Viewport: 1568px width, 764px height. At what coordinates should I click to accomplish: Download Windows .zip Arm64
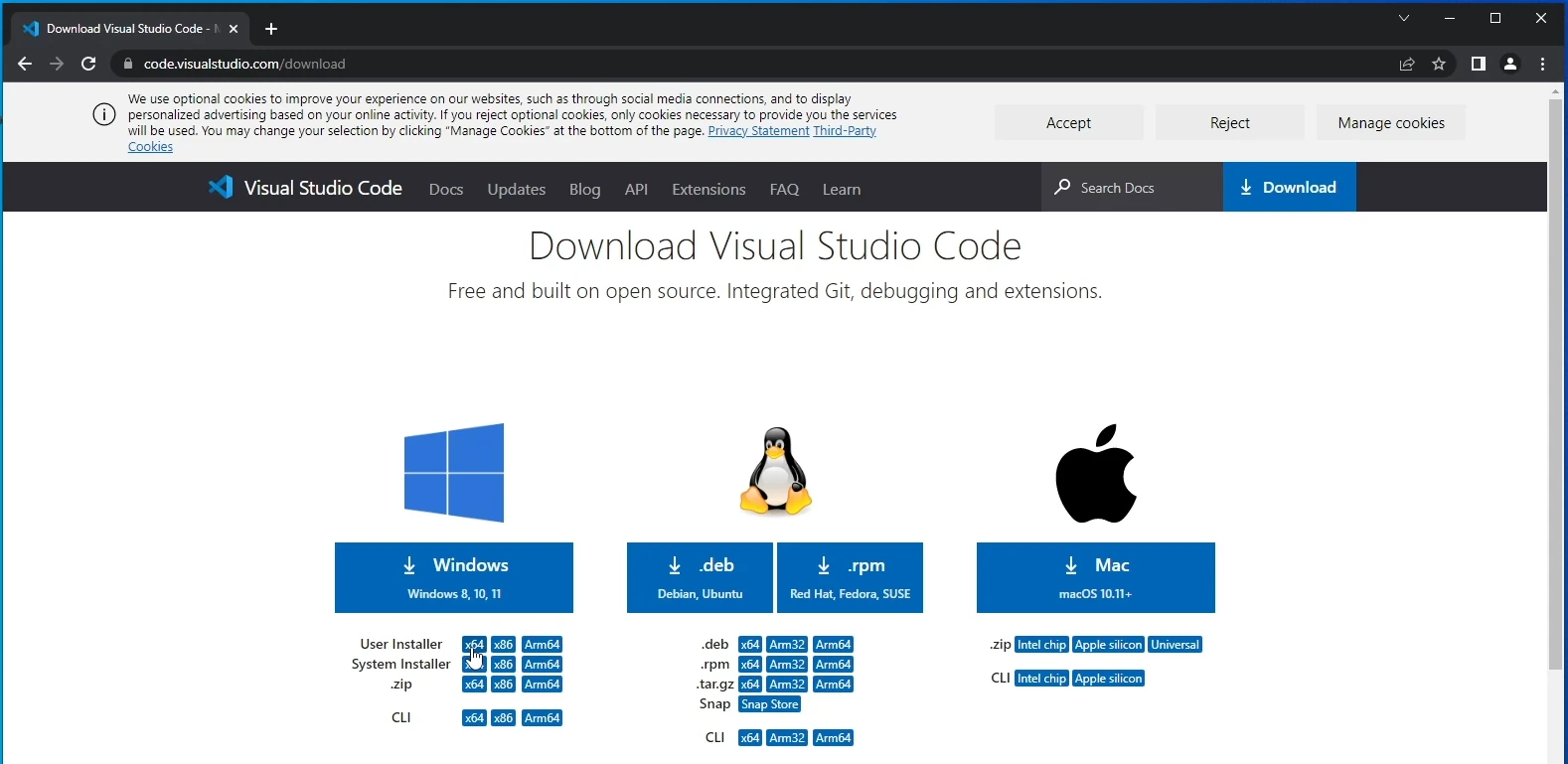coord(543,685)
